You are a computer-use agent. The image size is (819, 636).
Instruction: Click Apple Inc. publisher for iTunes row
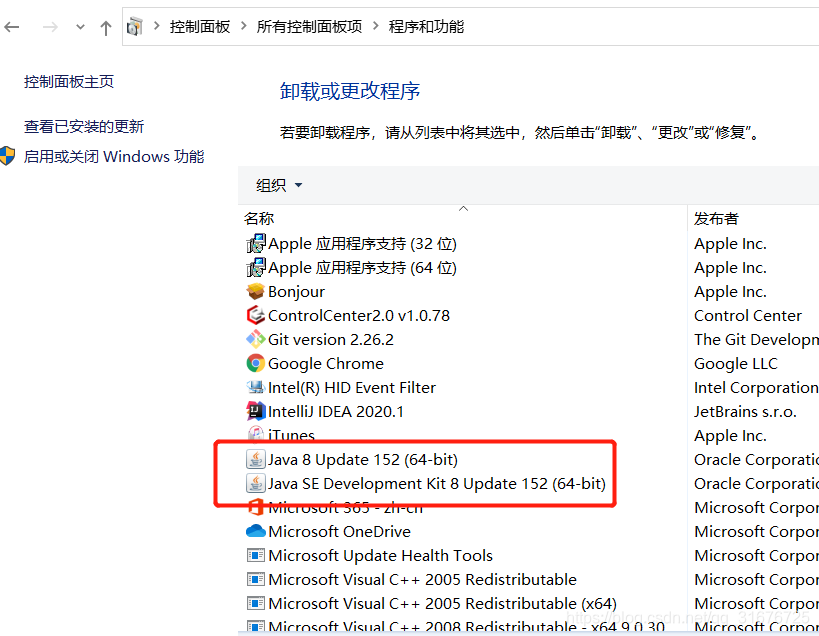coord(730,435)
